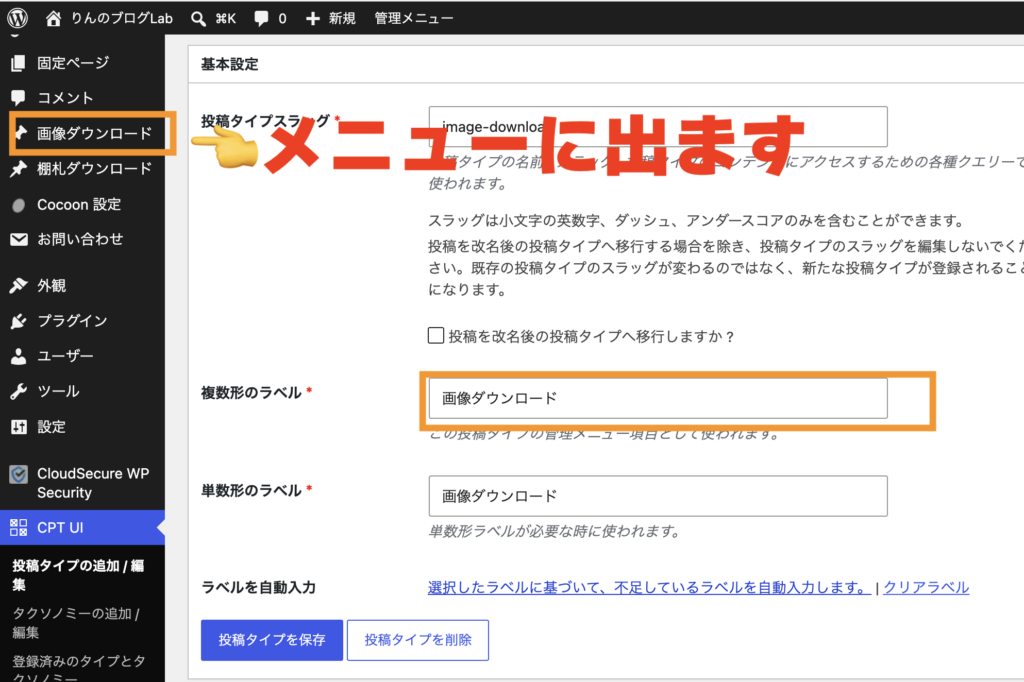Click the 投稿タイプを保存 button

click(272, 640)
